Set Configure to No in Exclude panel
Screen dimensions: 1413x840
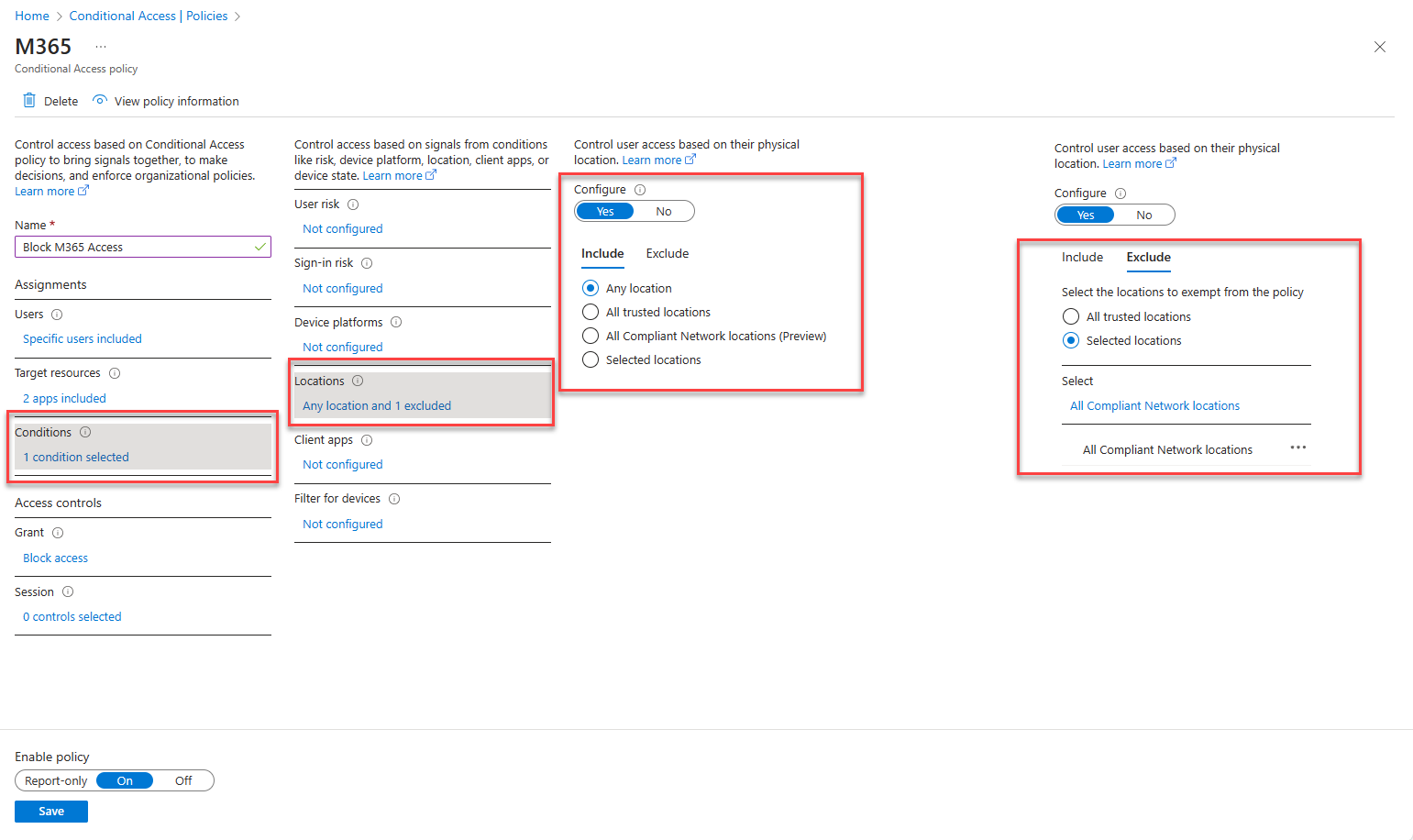(x=1144, y=216)
